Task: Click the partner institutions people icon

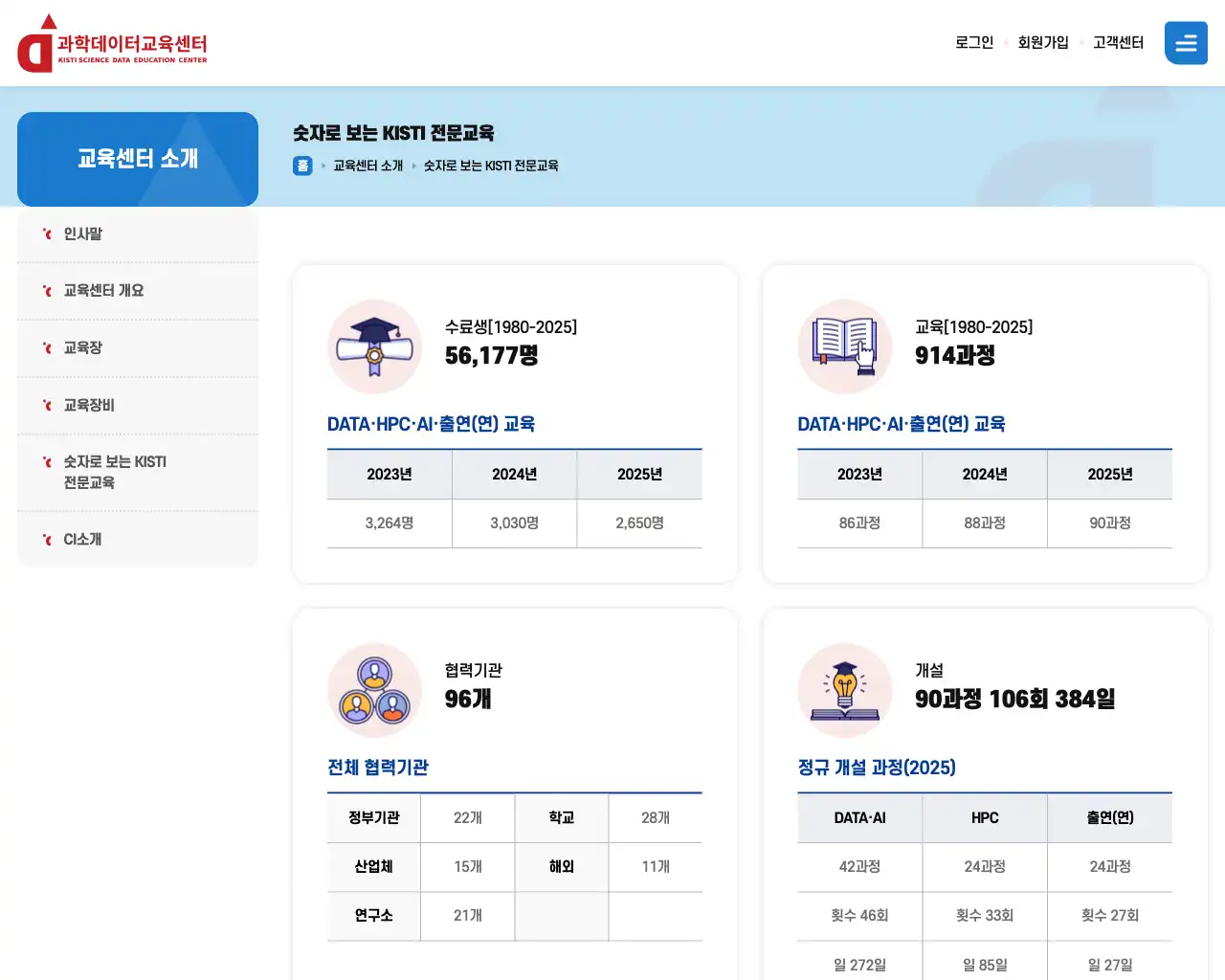Action: (374, 690)
